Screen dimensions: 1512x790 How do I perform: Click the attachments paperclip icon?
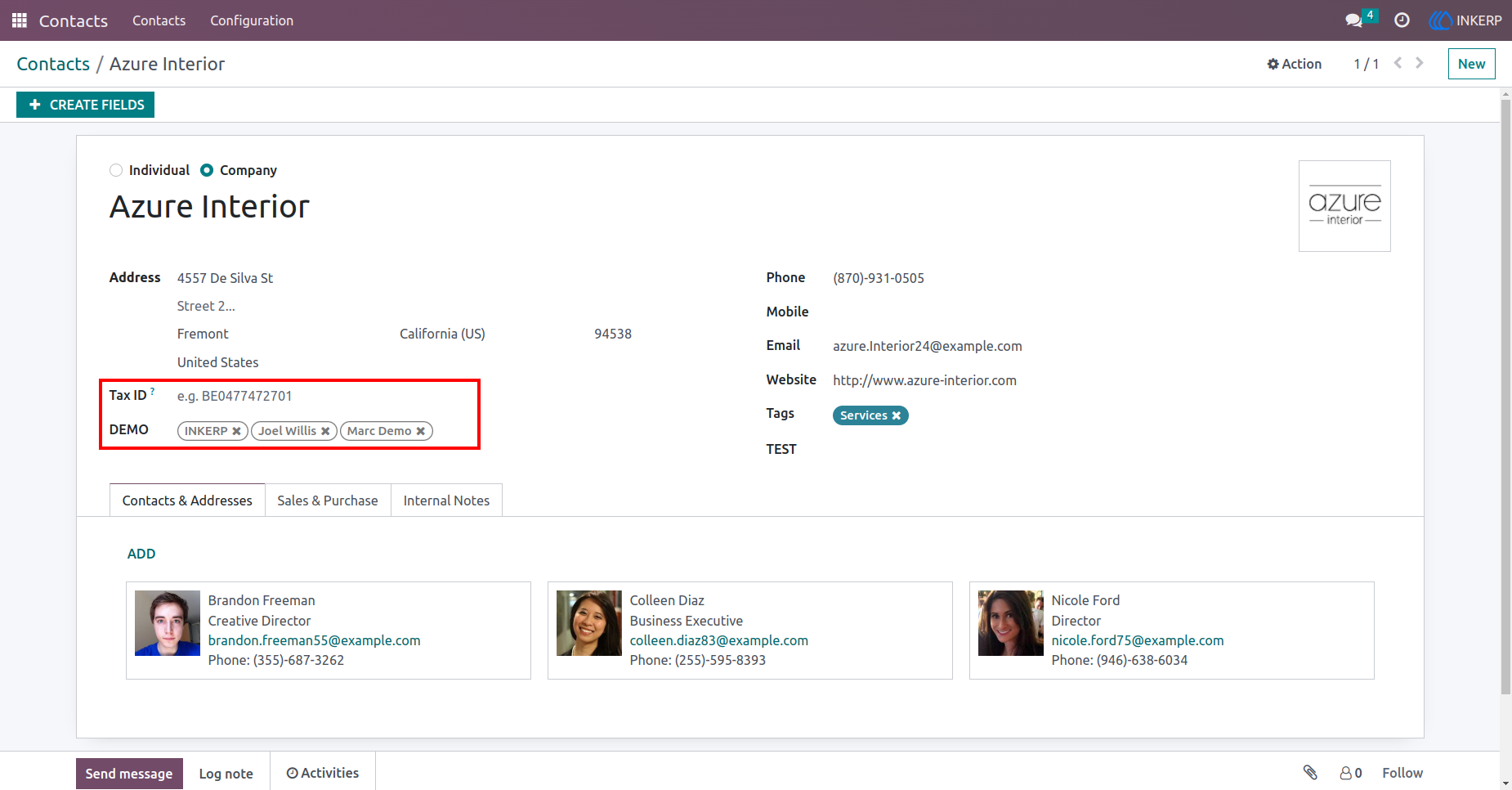click(1310, 773)
